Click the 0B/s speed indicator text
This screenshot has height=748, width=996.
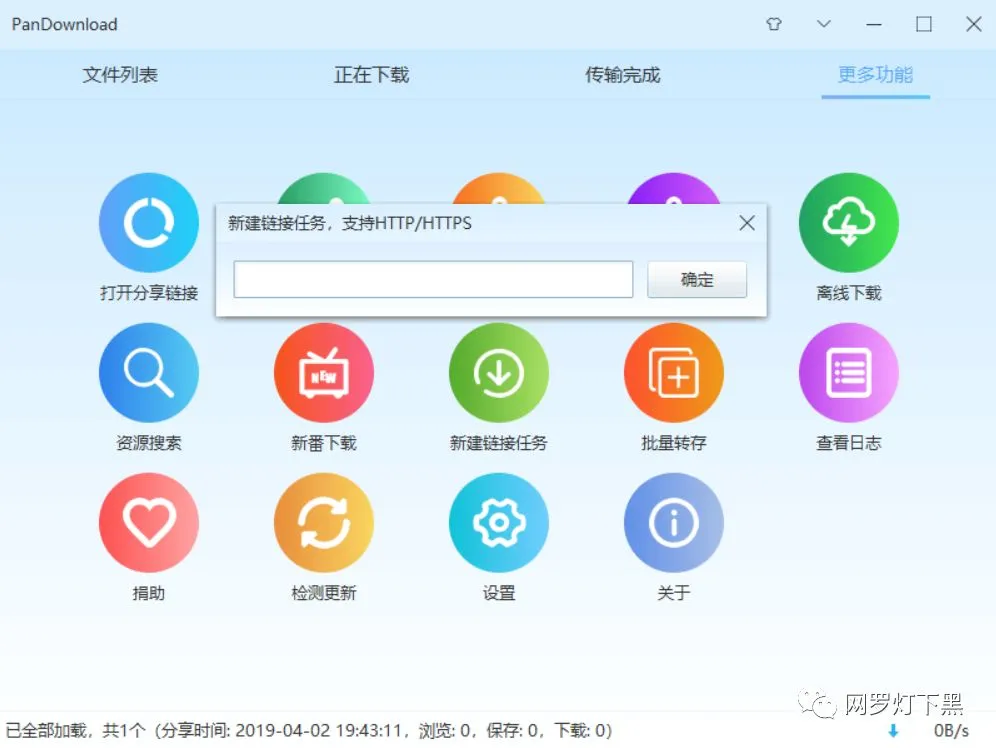(x=951, y=731)
